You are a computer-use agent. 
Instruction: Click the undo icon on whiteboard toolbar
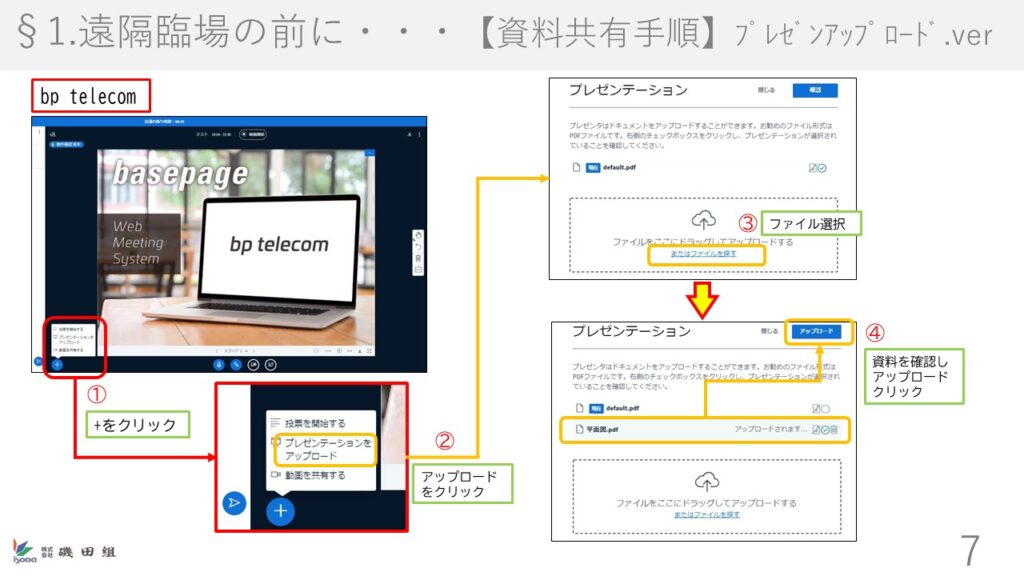click(418, 247)
